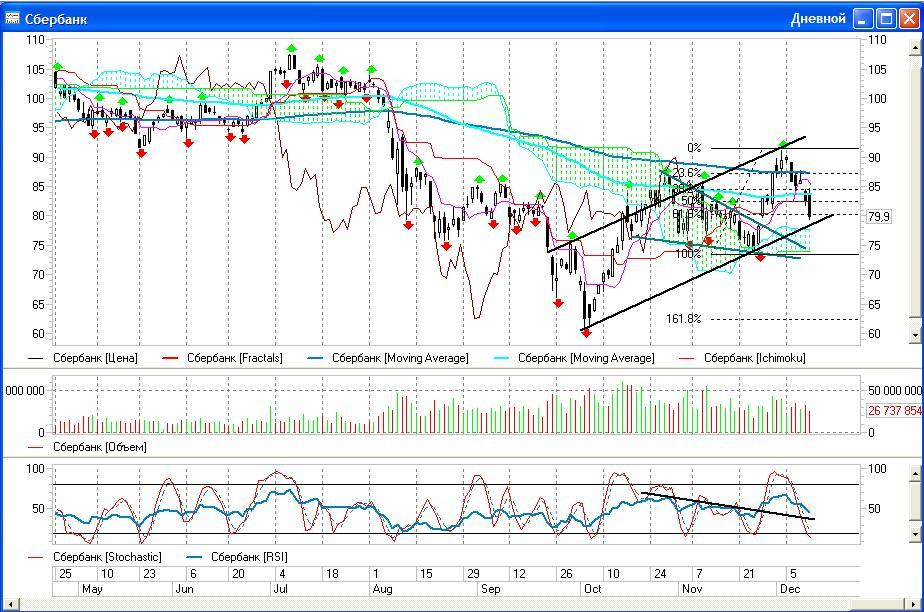This screenshot has height=612, width=924.
Task: Click the price panel scrollbar up arrow
Action: [915, 47]
